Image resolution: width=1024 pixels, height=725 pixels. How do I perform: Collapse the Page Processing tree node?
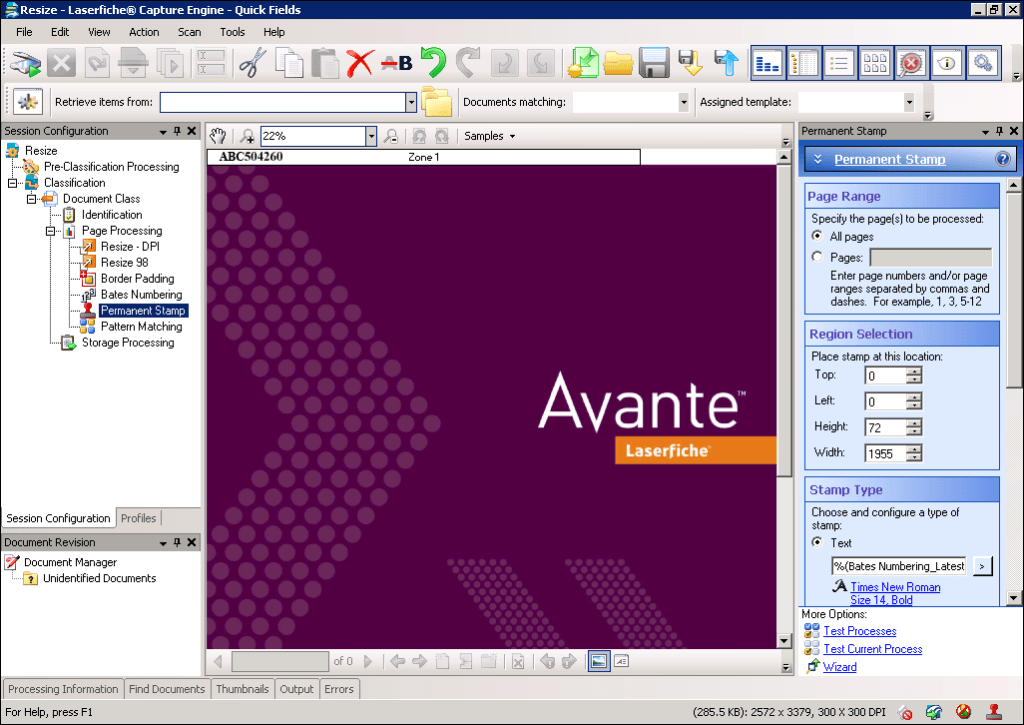pyautogui.click(x=50, y=231)
